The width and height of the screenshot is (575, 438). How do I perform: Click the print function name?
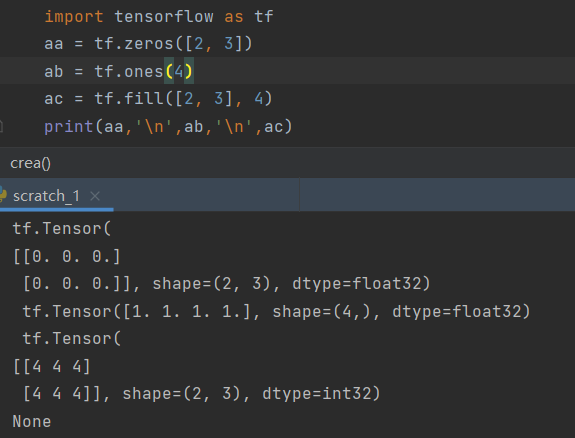(69, 127)
